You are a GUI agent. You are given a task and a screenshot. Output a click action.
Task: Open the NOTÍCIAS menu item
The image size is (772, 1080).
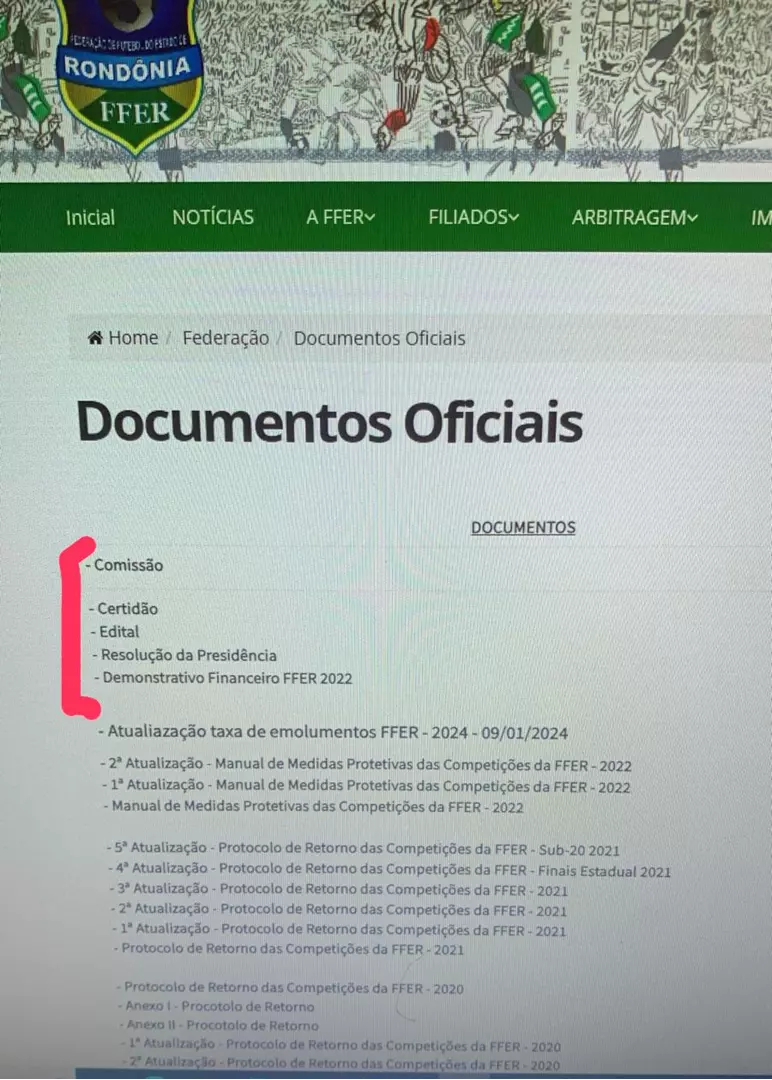pos(213,217)
